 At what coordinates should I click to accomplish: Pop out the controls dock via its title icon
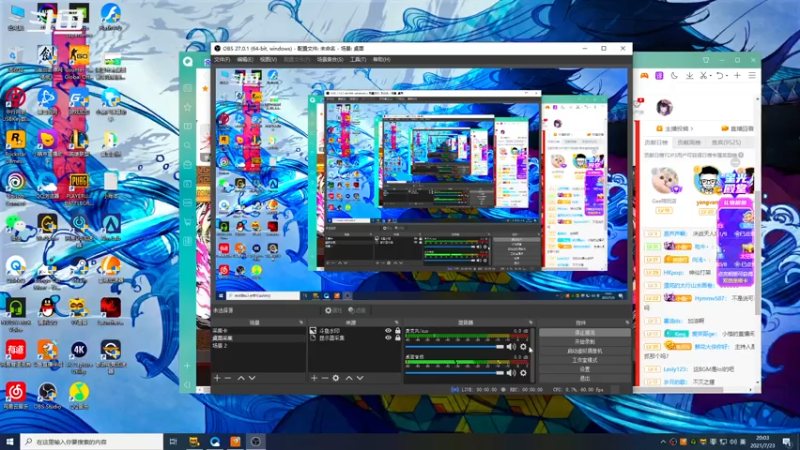[627, 322]
